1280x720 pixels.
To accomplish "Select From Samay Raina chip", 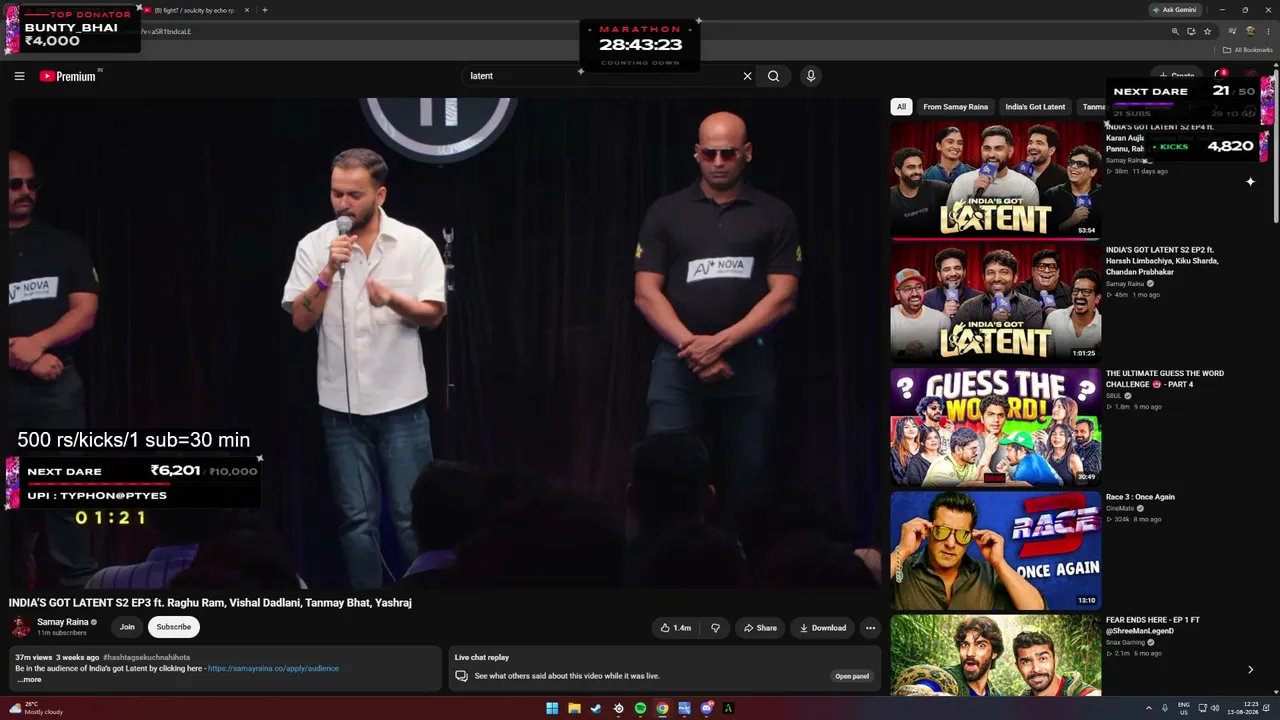I will [955, 107].
